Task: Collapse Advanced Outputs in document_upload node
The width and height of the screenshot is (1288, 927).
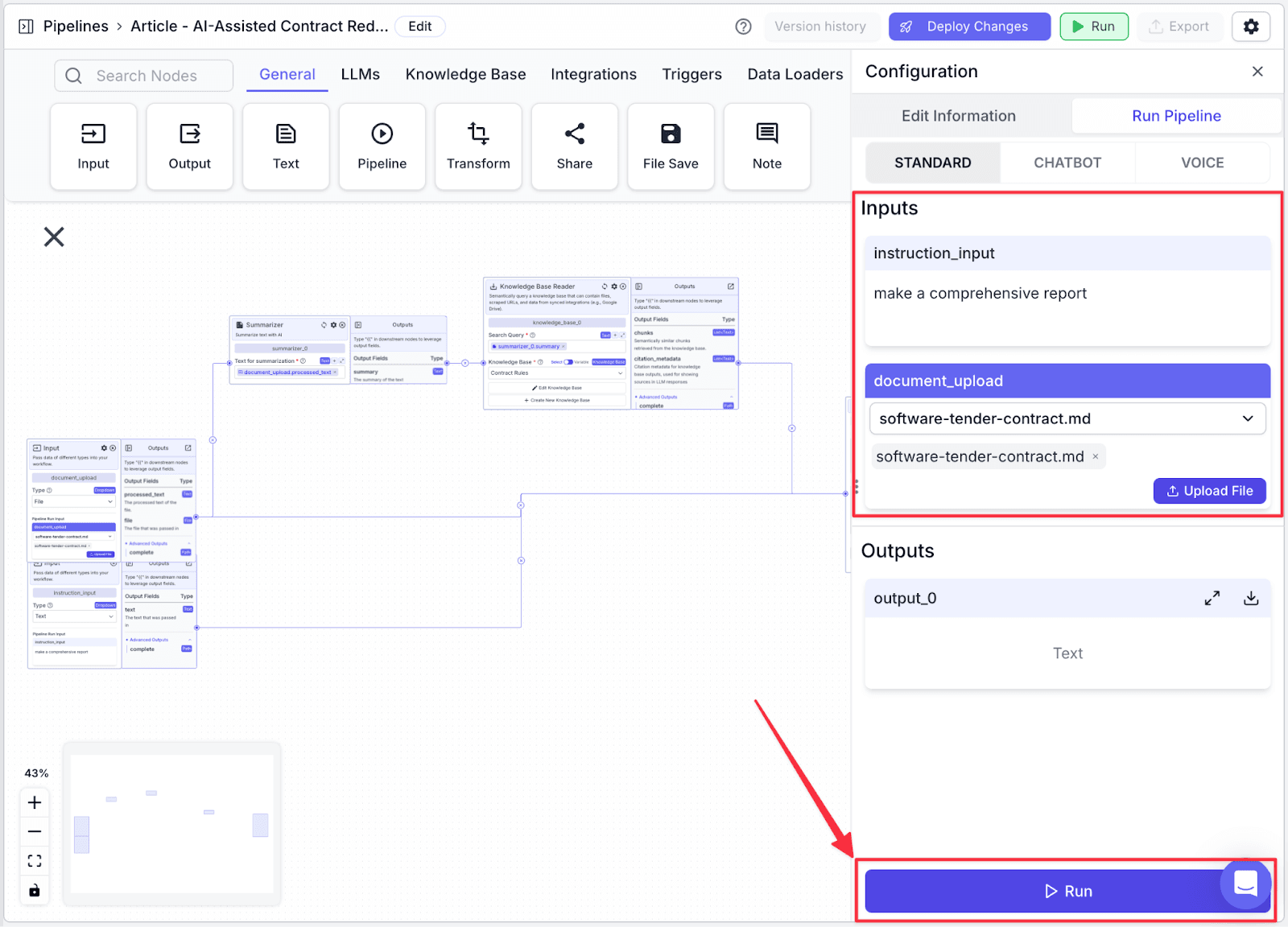Action: tap(159, 544)
